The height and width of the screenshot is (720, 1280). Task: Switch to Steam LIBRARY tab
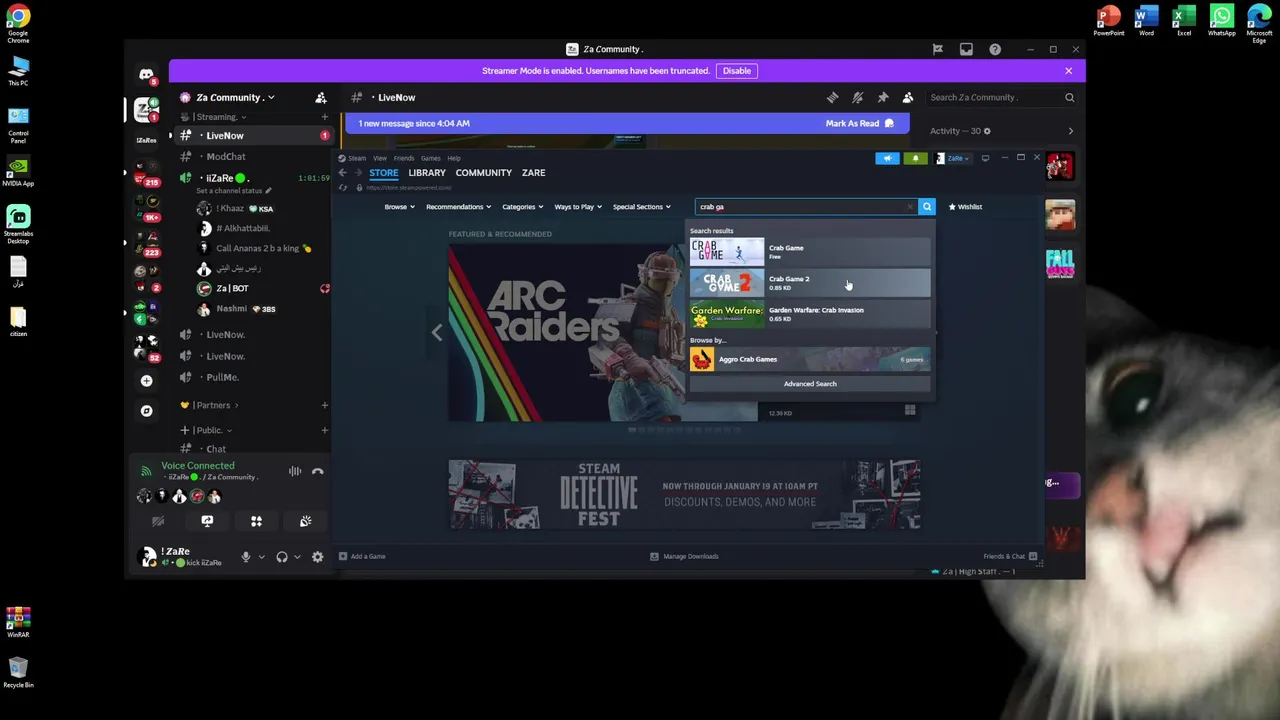tap(427, 173)
